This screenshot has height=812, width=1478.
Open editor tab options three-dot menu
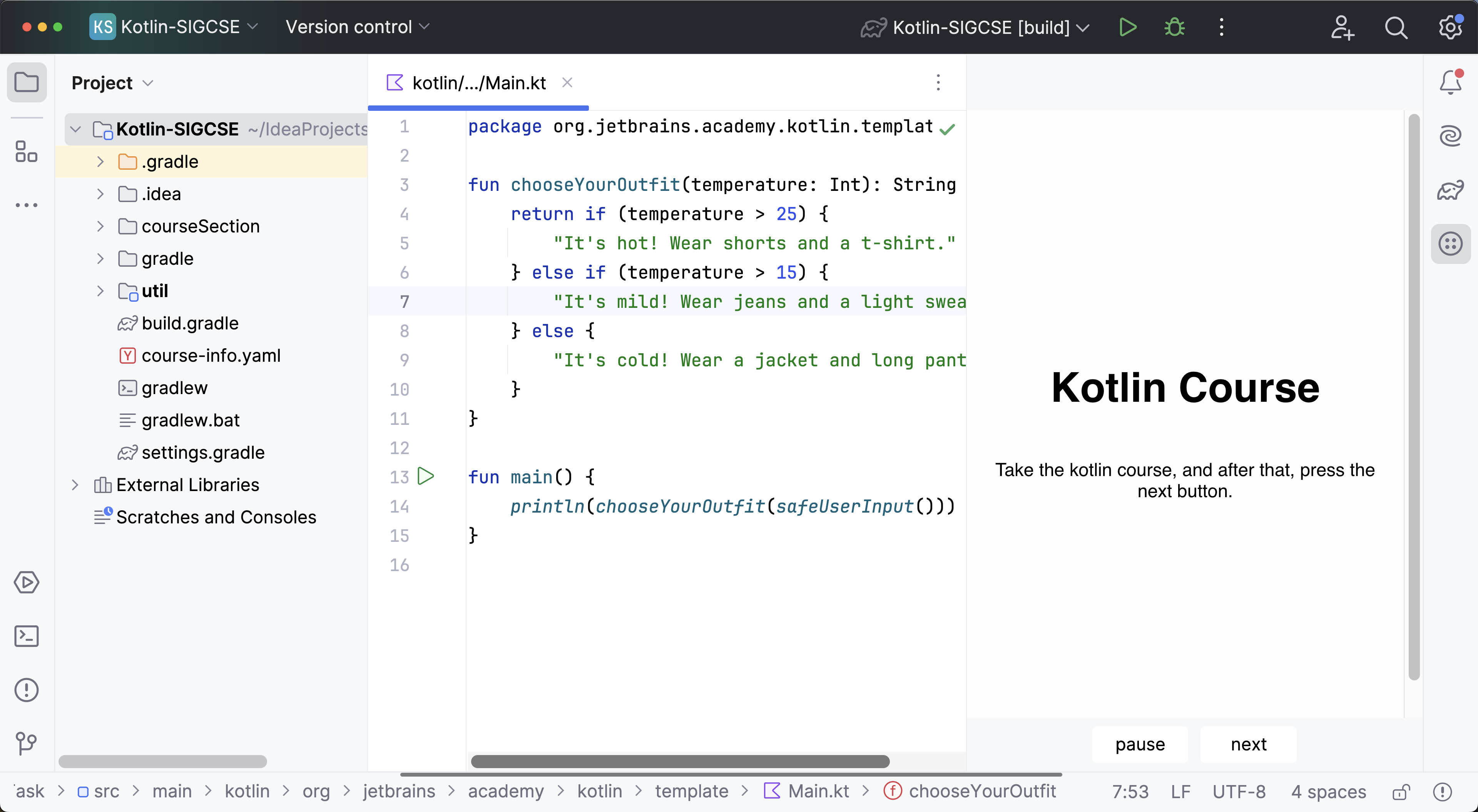938,83
